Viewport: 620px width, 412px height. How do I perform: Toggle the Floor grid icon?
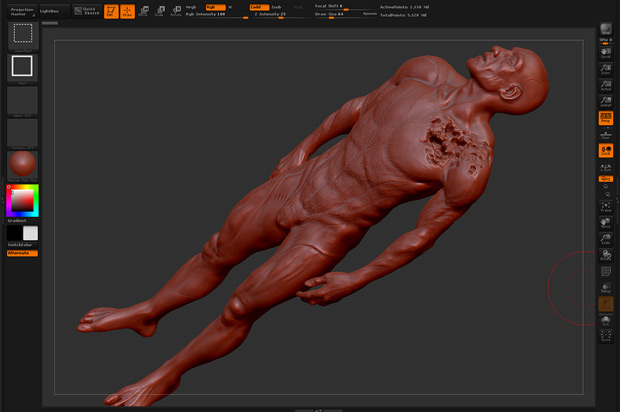606,134
